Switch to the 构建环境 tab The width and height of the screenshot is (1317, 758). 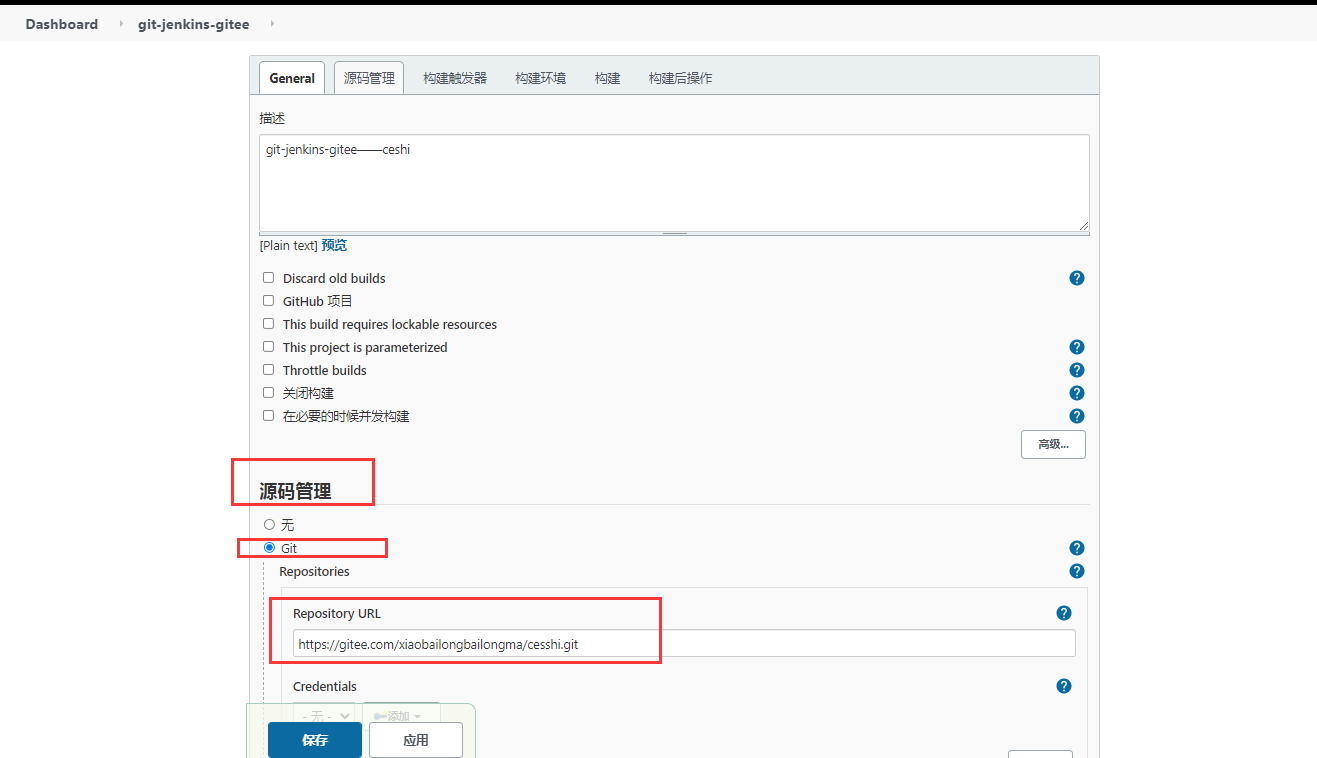tap(541, 78)
